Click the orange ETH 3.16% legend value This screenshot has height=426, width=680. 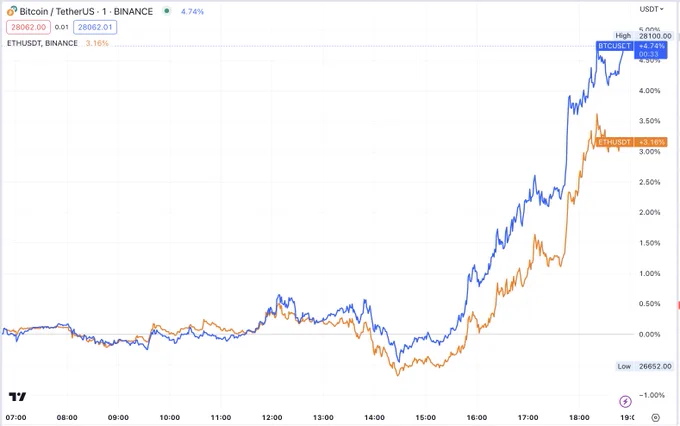coord(97,43)
